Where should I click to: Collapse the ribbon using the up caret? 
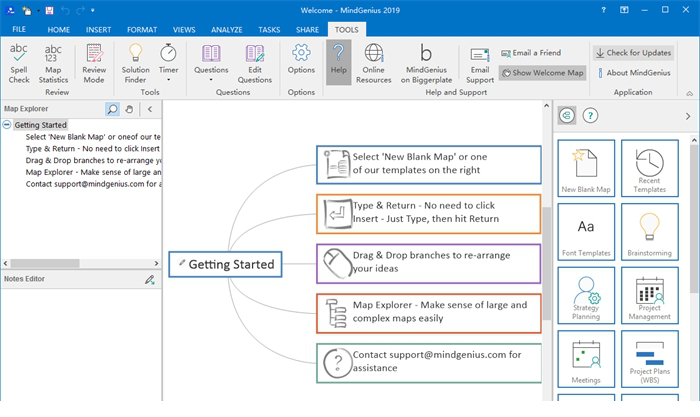[x=690, y=93]
